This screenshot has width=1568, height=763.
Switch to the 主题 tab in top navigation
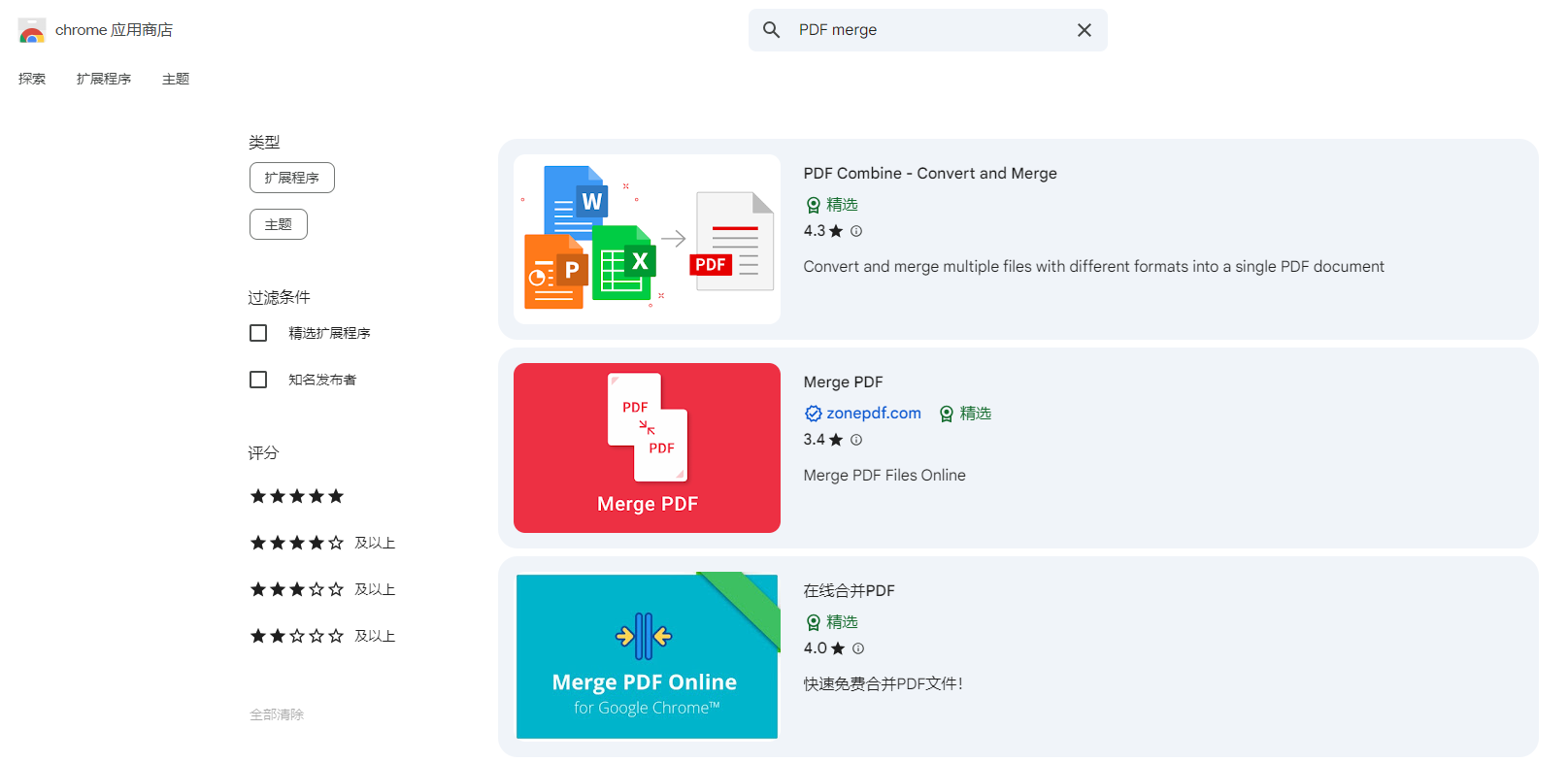point(176,79)
